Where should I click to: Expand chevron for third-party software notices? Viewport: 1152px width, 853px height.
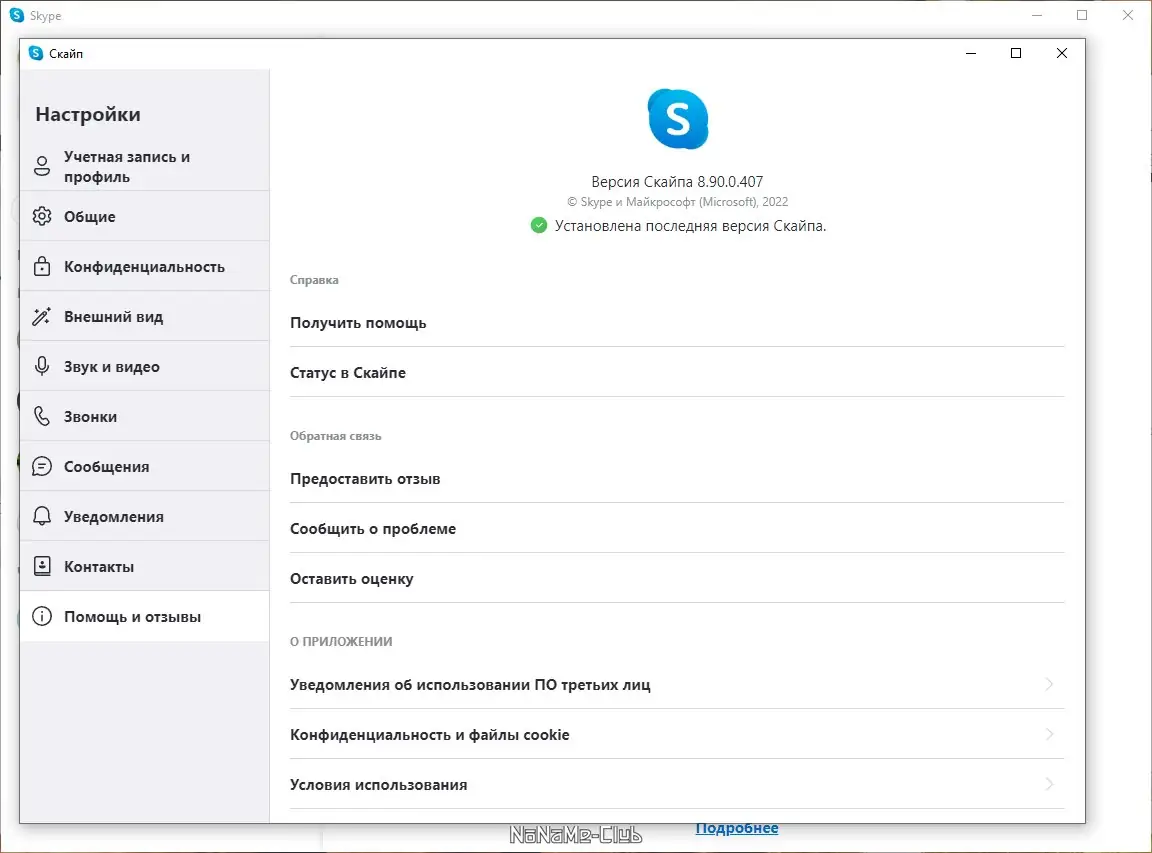coord(1049,684)
